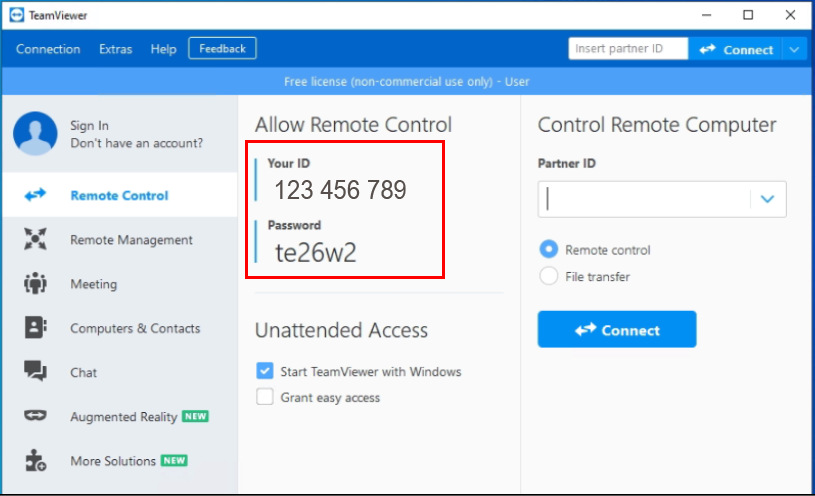The width and height of the screenshot is (815, 496).
Task: Maximize the TeamViewer window
Action: (x=748, y=15)
